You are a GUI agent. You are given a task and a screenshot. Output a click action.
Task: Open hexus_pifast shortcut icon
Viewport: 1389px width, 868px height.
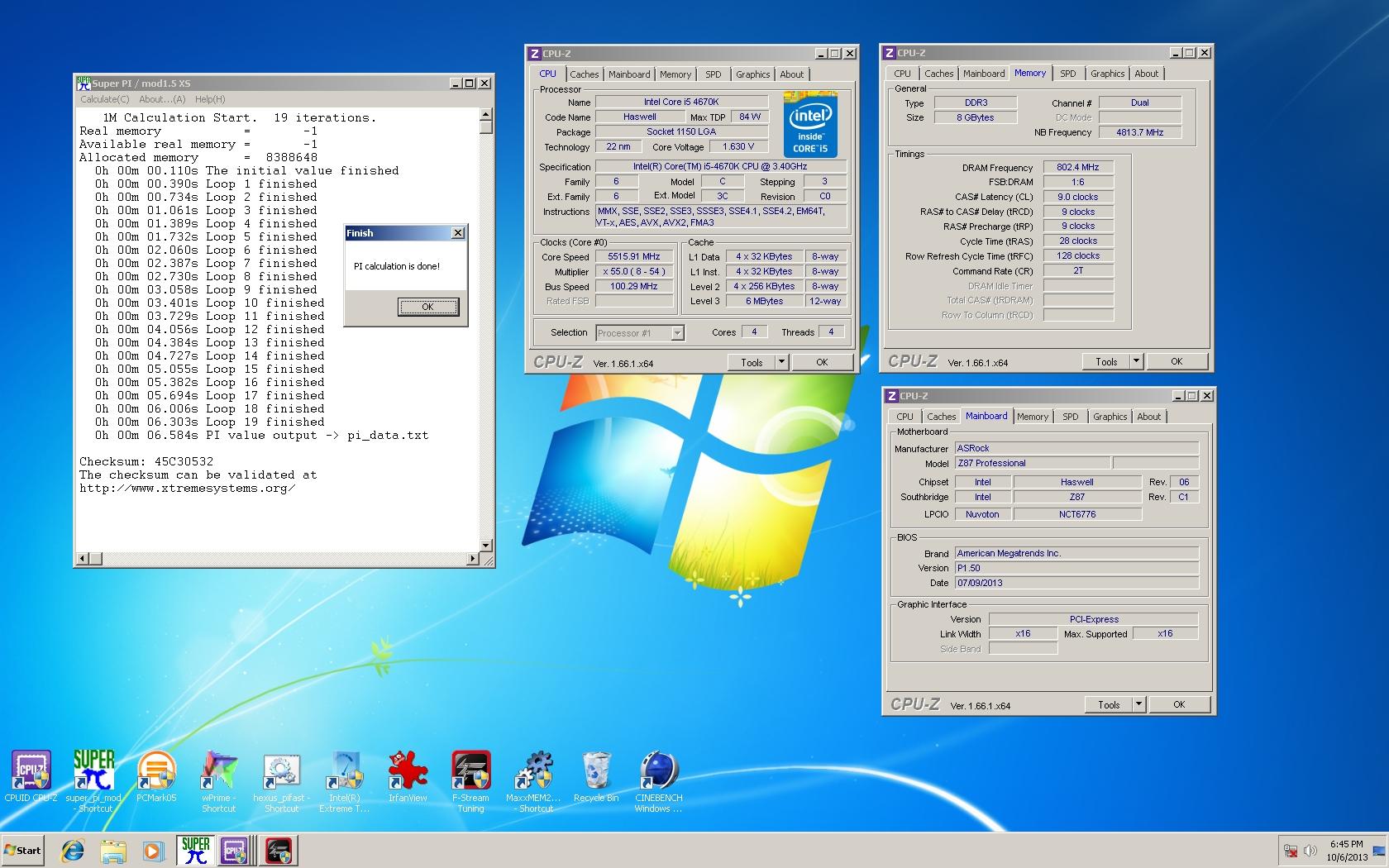[x=282, y=780]
